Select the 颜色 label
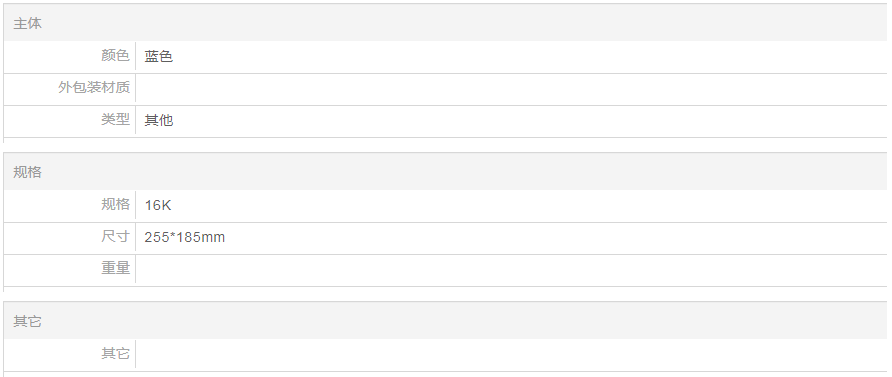The height and width of the screenshot is (377, 892). click(x=115, y=56)
